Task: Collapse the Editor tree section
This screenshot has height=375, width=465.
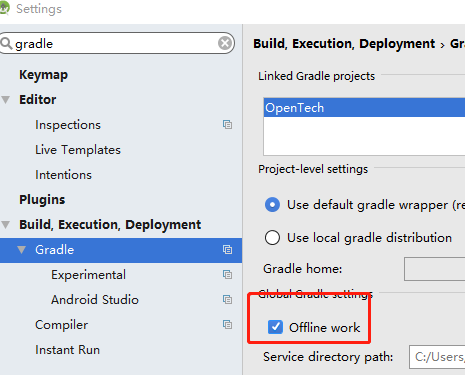Action: pyautogui.click(x=6, y=100)
